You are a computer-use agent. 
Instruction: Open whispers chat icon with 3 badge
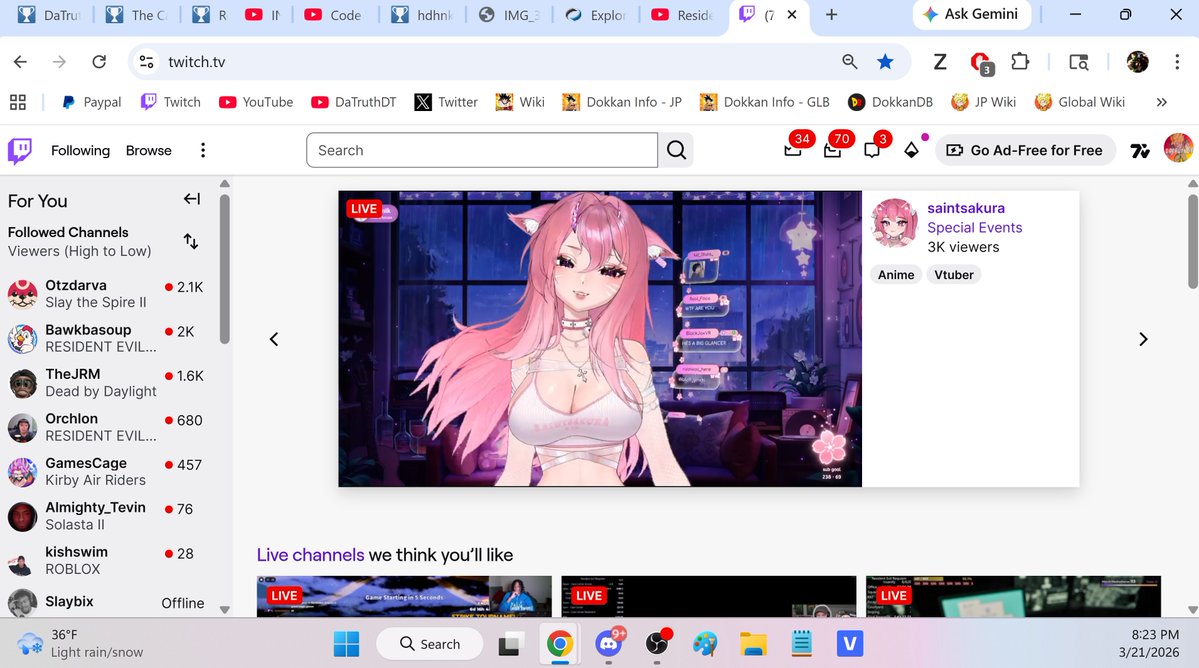(872, 150)
